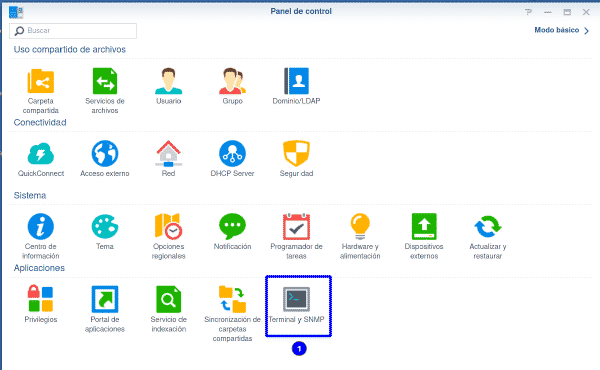
Task: Switch to Modo básico
Action: (561, 30)
